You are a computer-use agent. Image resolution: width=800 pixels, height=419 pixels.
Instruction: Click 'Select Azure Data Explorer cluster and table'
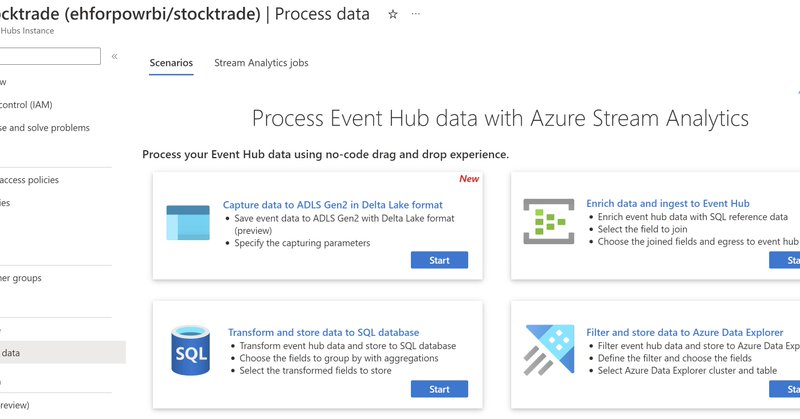pyautogui.click(x=687, y=371)
